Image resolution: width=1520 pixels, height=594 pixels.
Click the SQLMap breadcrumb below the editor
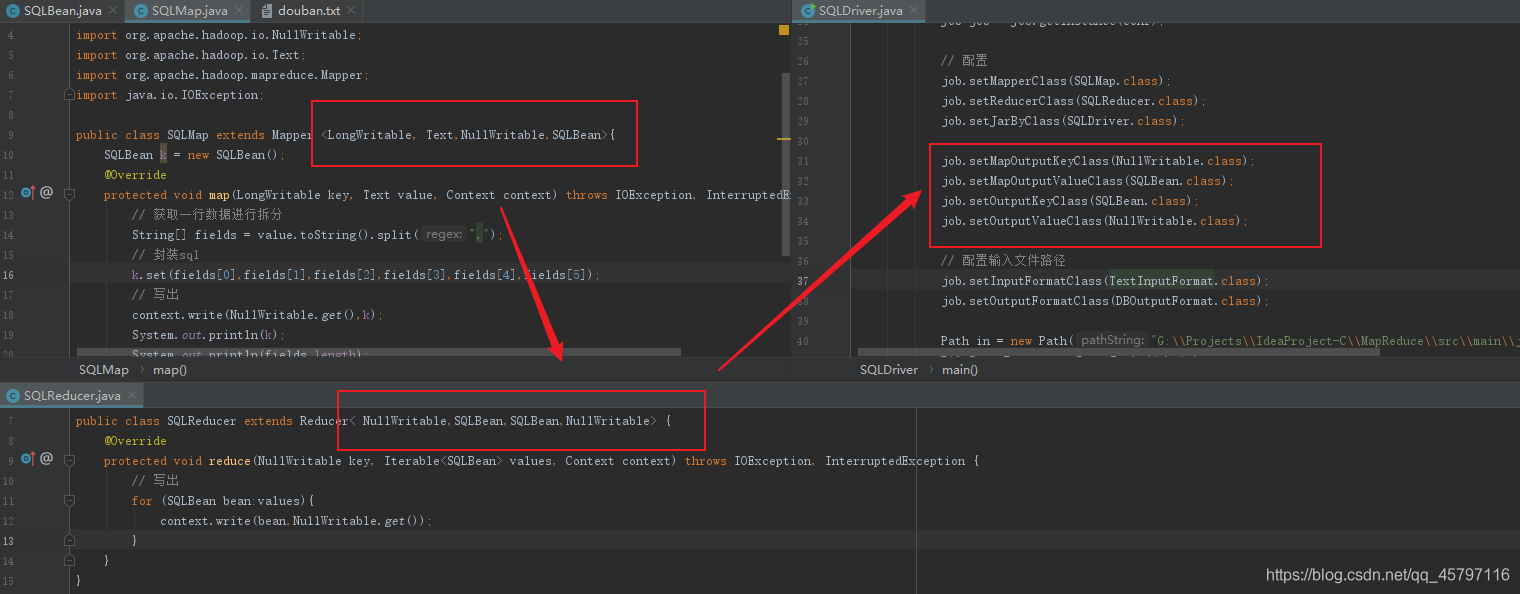(103, 369)
